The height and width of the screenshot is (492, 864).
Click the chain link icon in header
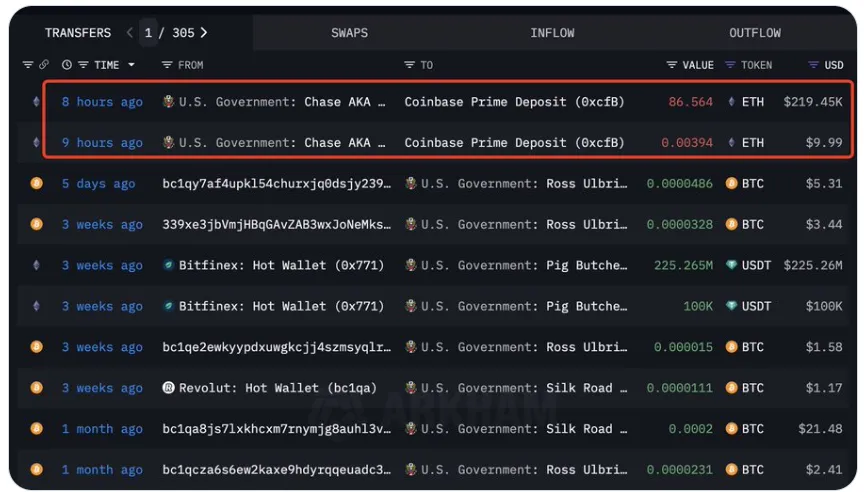[x=44, y=65]
